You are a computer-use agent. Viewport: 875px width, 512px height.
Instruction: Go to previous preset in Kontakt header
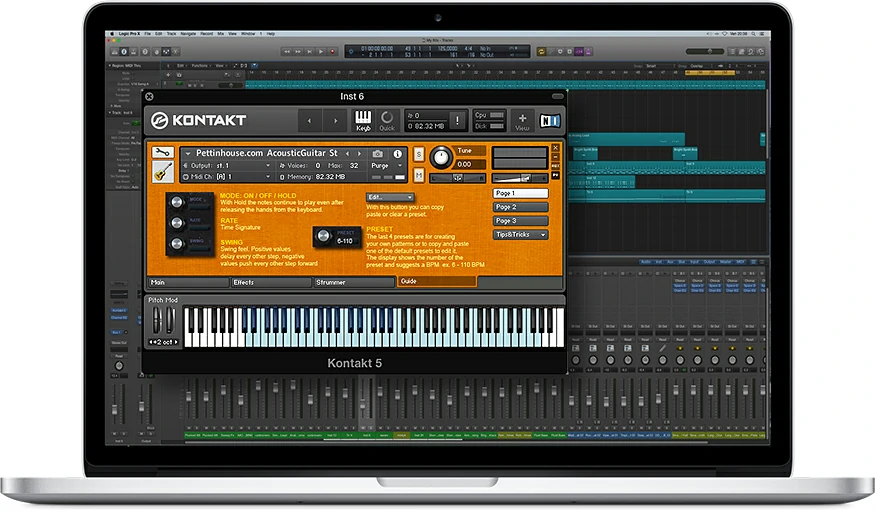pyautogui.click(x=309, y=120)
